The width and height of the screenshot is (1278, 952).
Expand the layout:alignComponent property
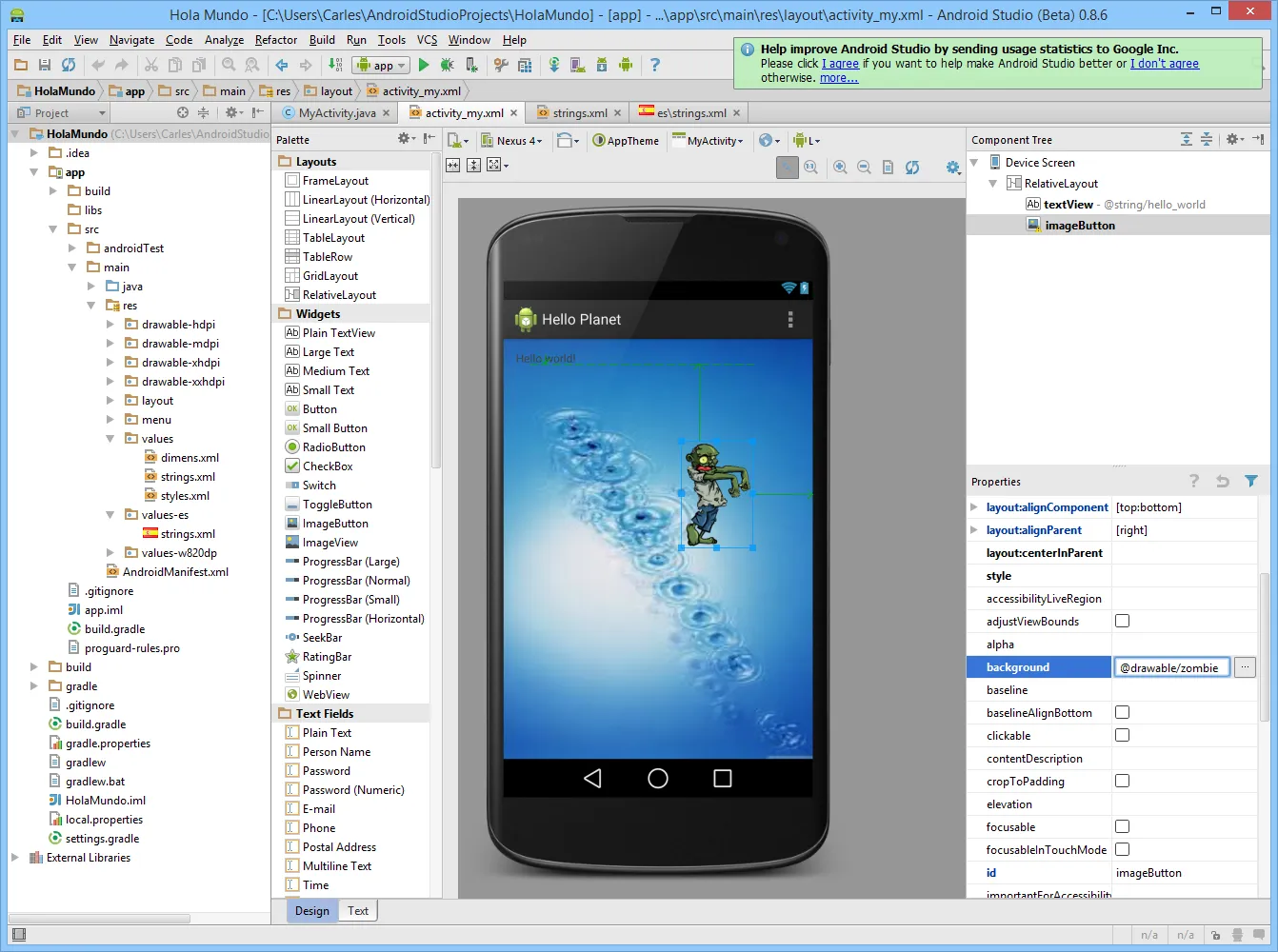(x=973, y=507)
